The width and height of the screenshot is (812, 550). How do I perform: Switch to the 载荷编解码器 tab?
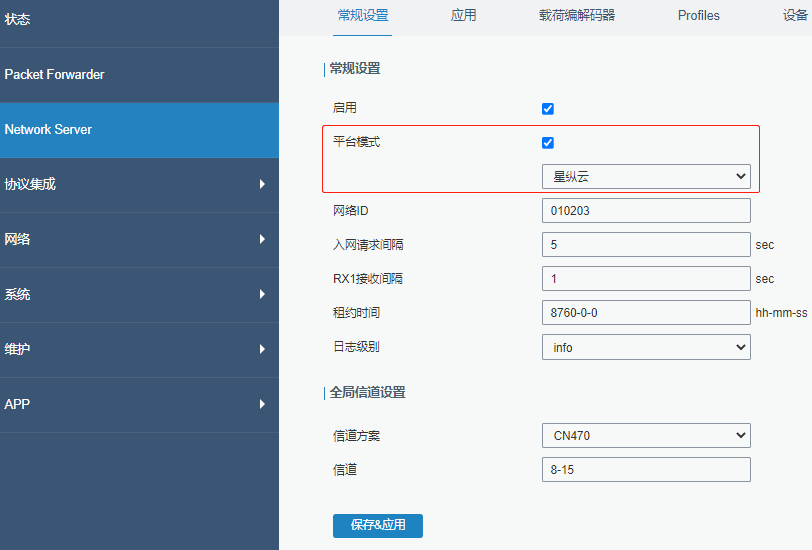point(577,16)
